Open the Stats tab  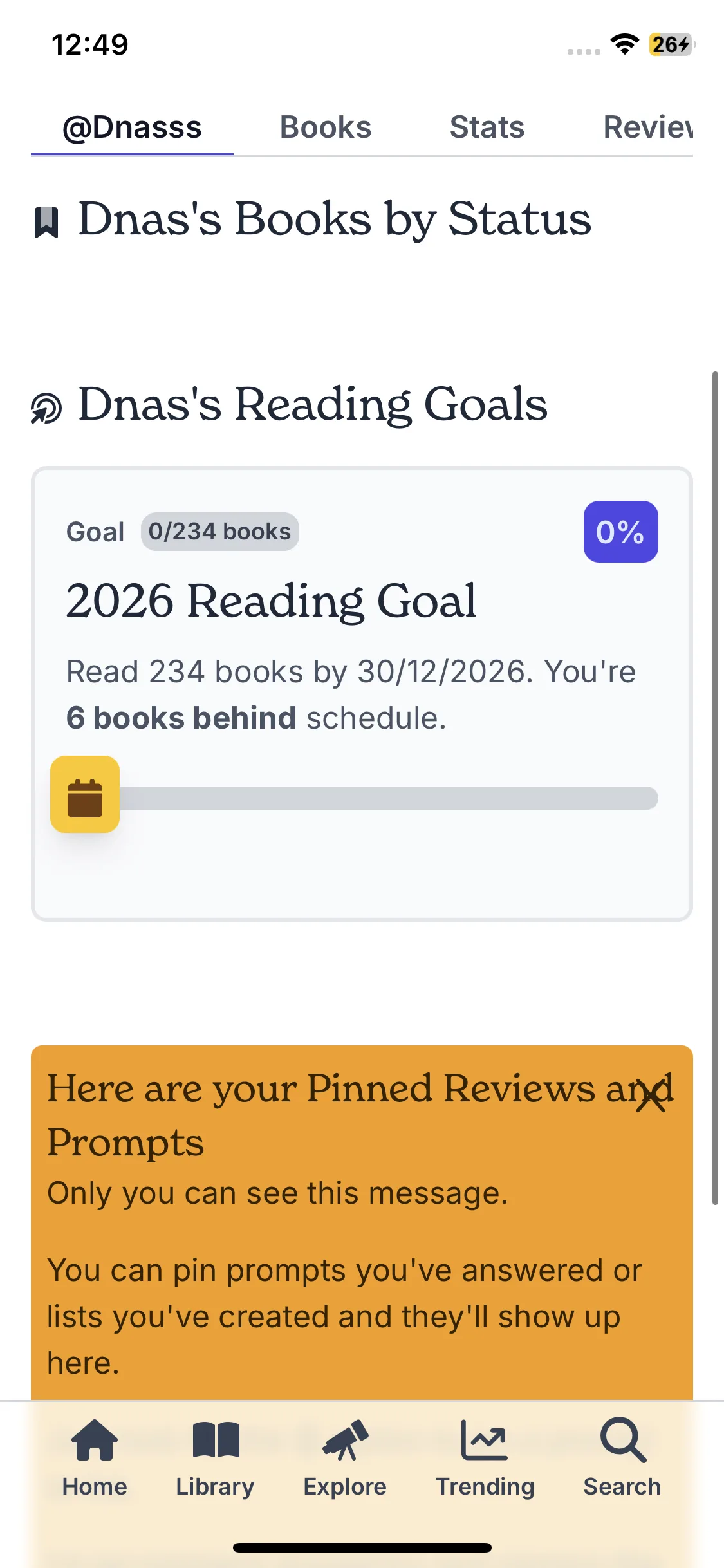[487, 127]
